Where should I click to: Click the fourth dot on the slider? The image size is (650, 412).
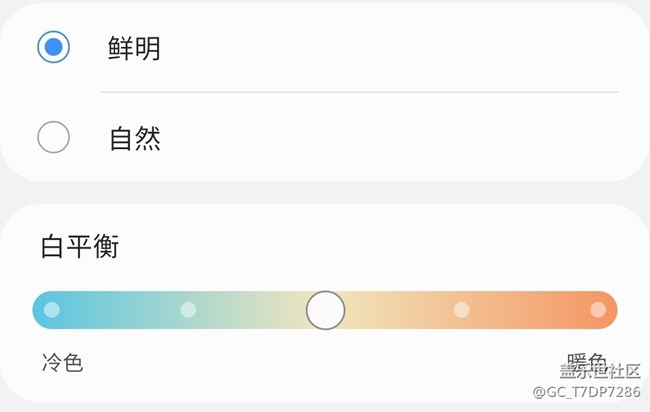(461, 310)
